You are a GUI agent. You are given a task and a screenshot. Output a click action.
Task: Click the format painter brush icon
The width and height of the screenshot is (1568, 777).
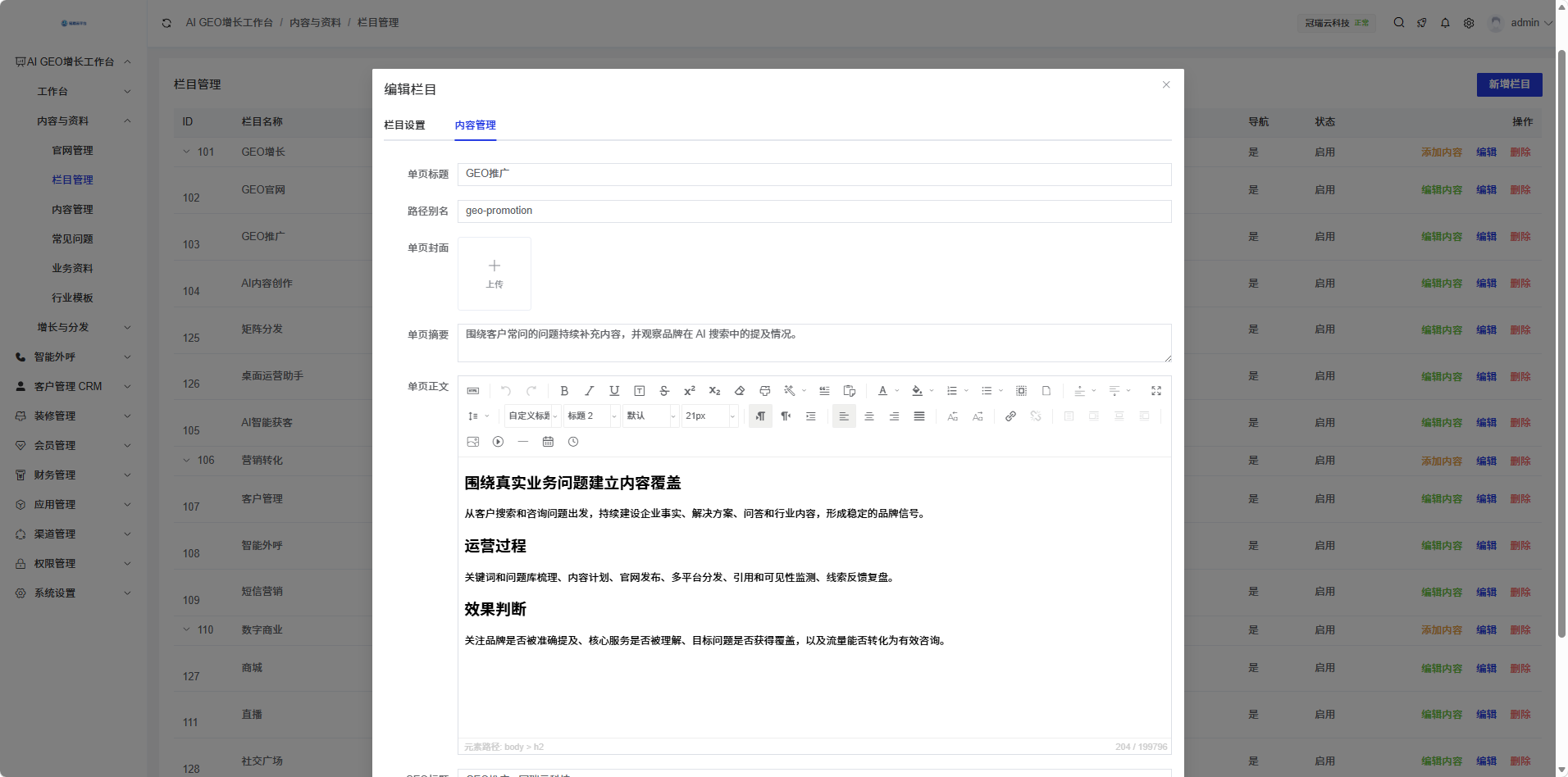click(x=765, y=391)
